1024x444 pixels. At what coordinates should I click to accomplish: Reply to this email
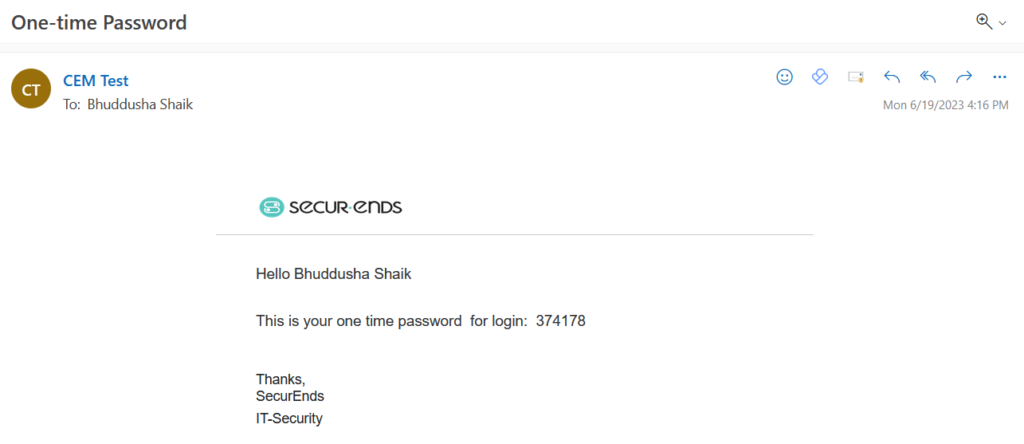pyautogui.click(x=891, y=77)
